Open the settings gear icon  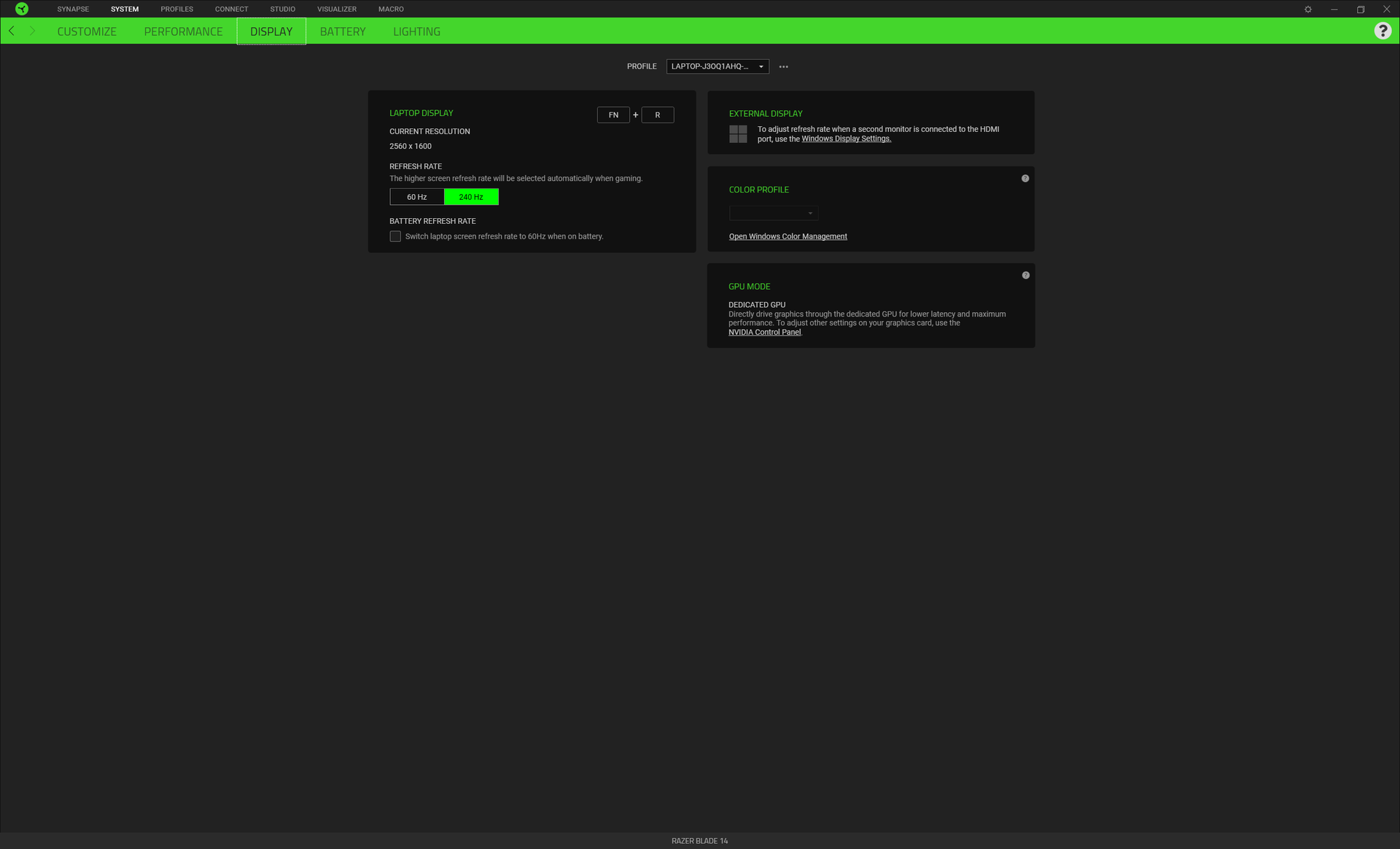pyautogui.click(x=1308, y=9)
